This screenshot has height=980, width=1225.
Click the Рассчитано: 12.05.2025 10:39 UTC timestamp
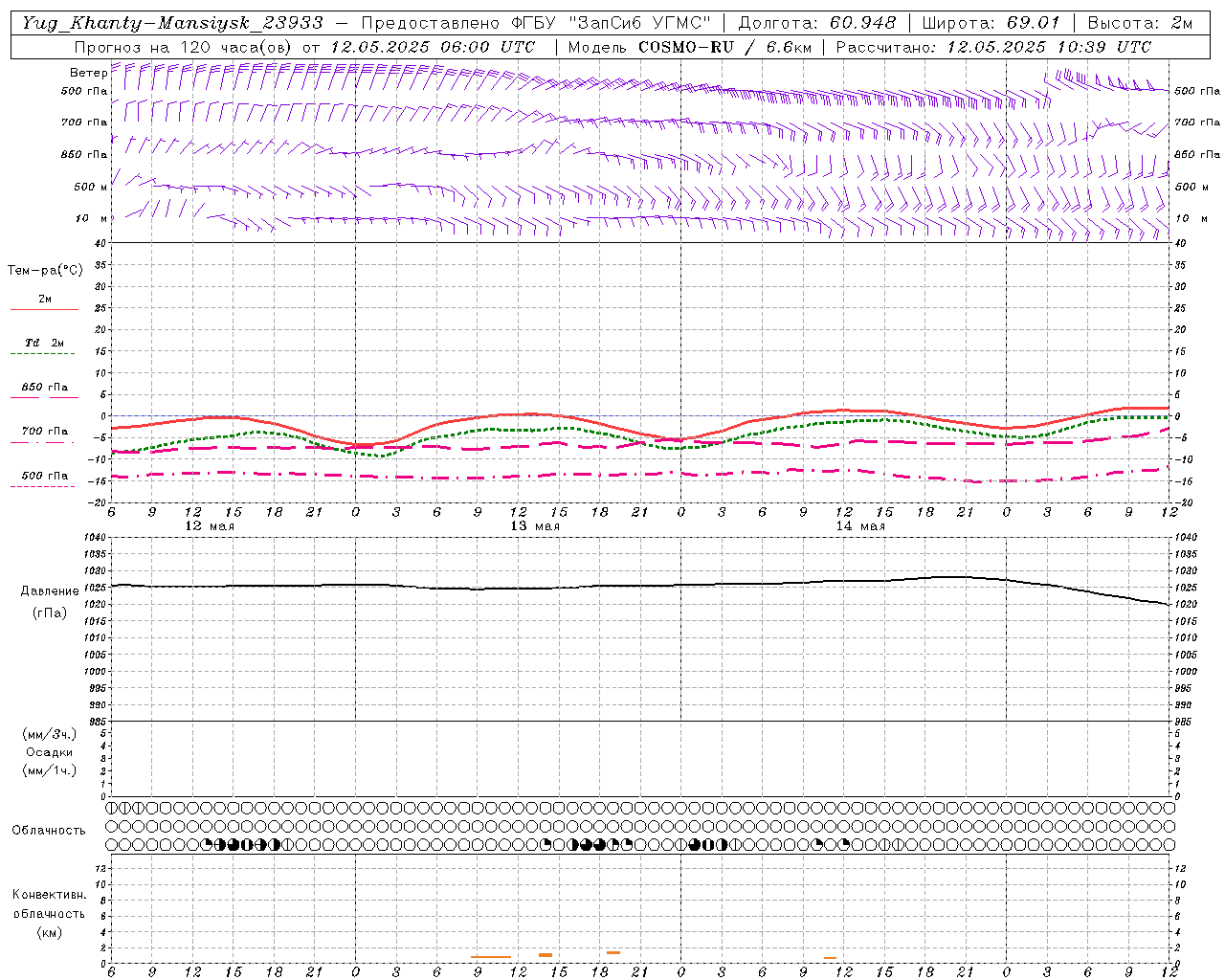coord(994,47)
